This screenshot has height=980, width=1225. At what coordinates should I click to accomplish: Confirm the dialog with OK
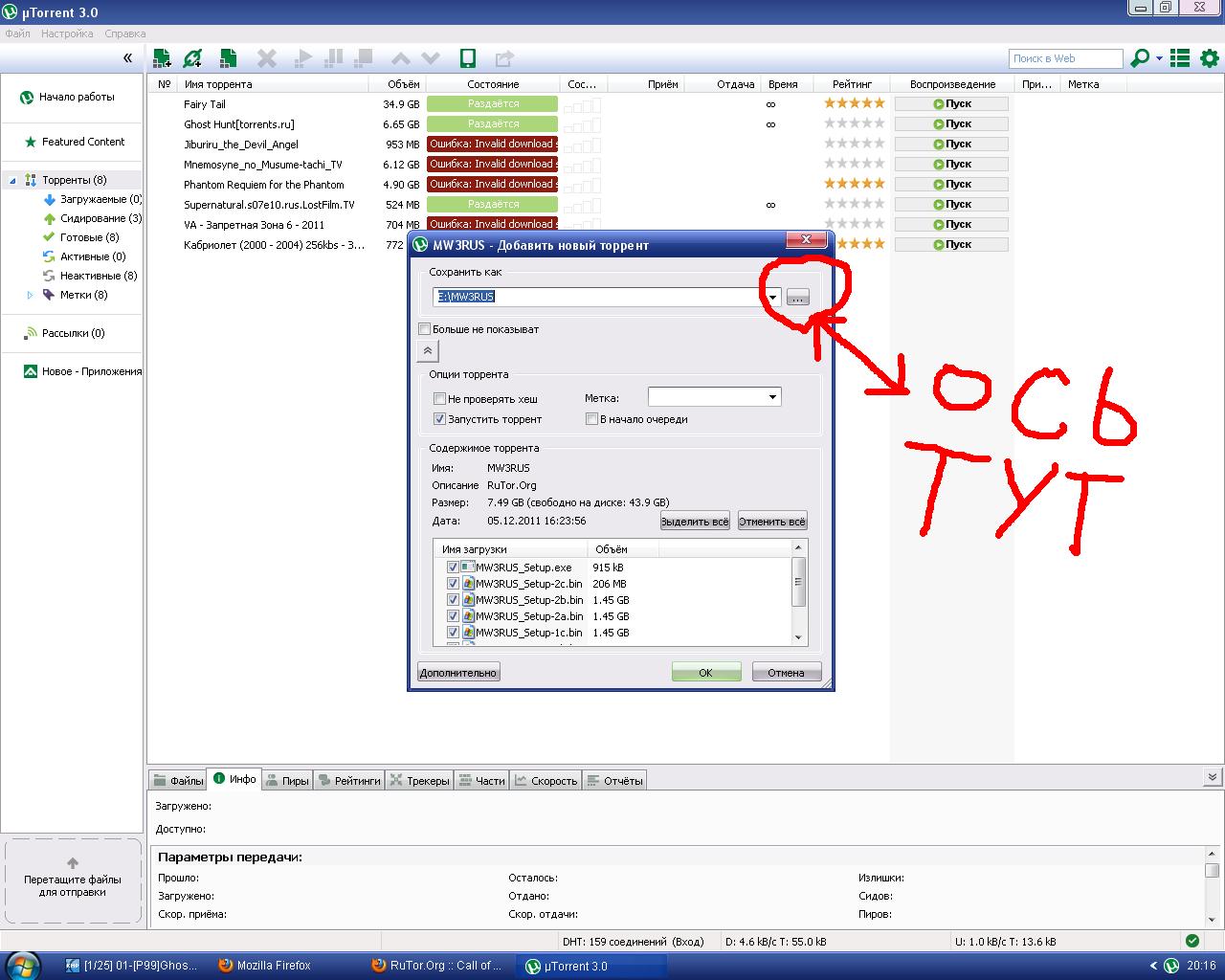706,673
